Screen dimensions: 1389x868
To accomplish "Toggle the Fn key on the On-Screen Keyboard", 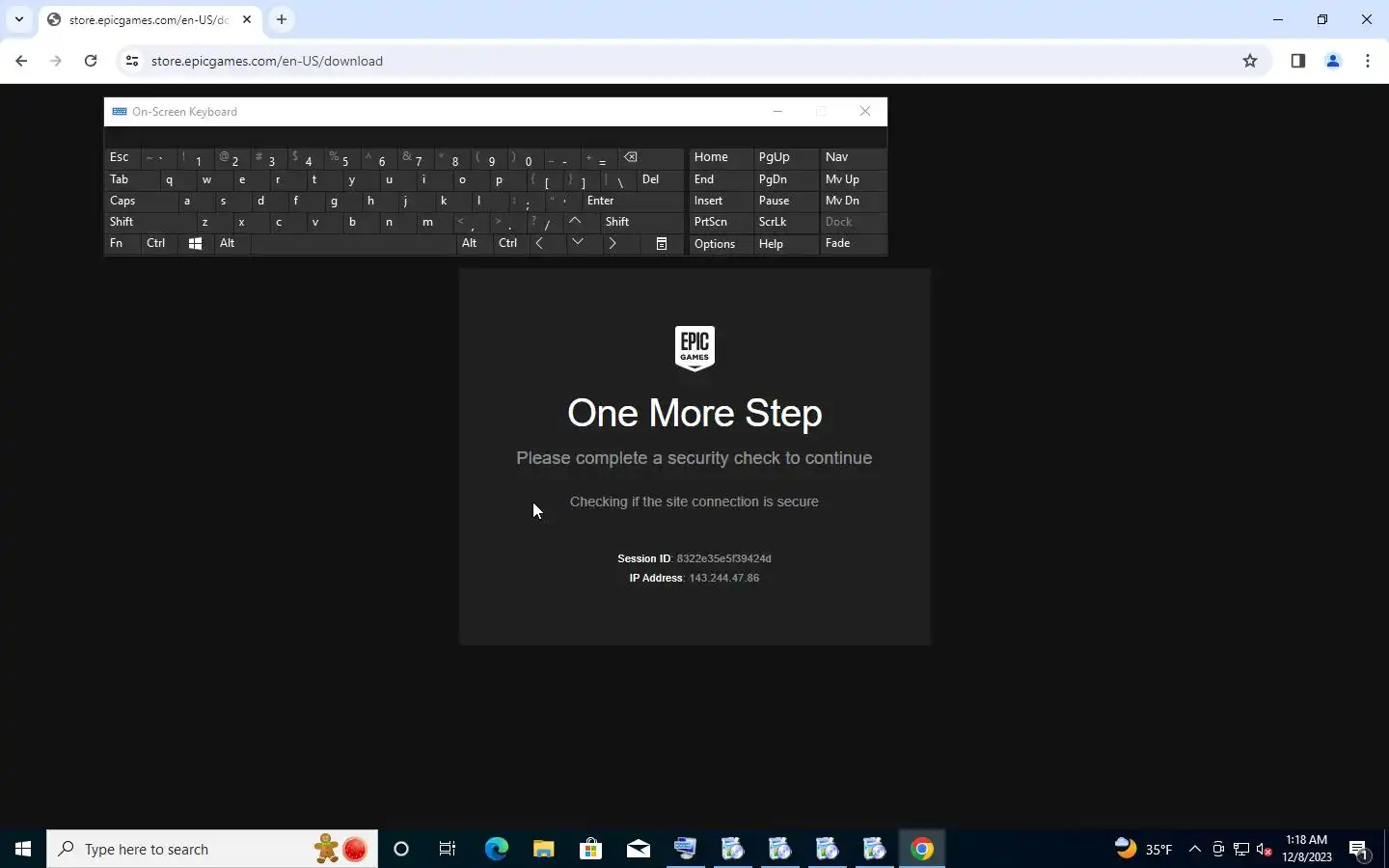I will point(122,244).
